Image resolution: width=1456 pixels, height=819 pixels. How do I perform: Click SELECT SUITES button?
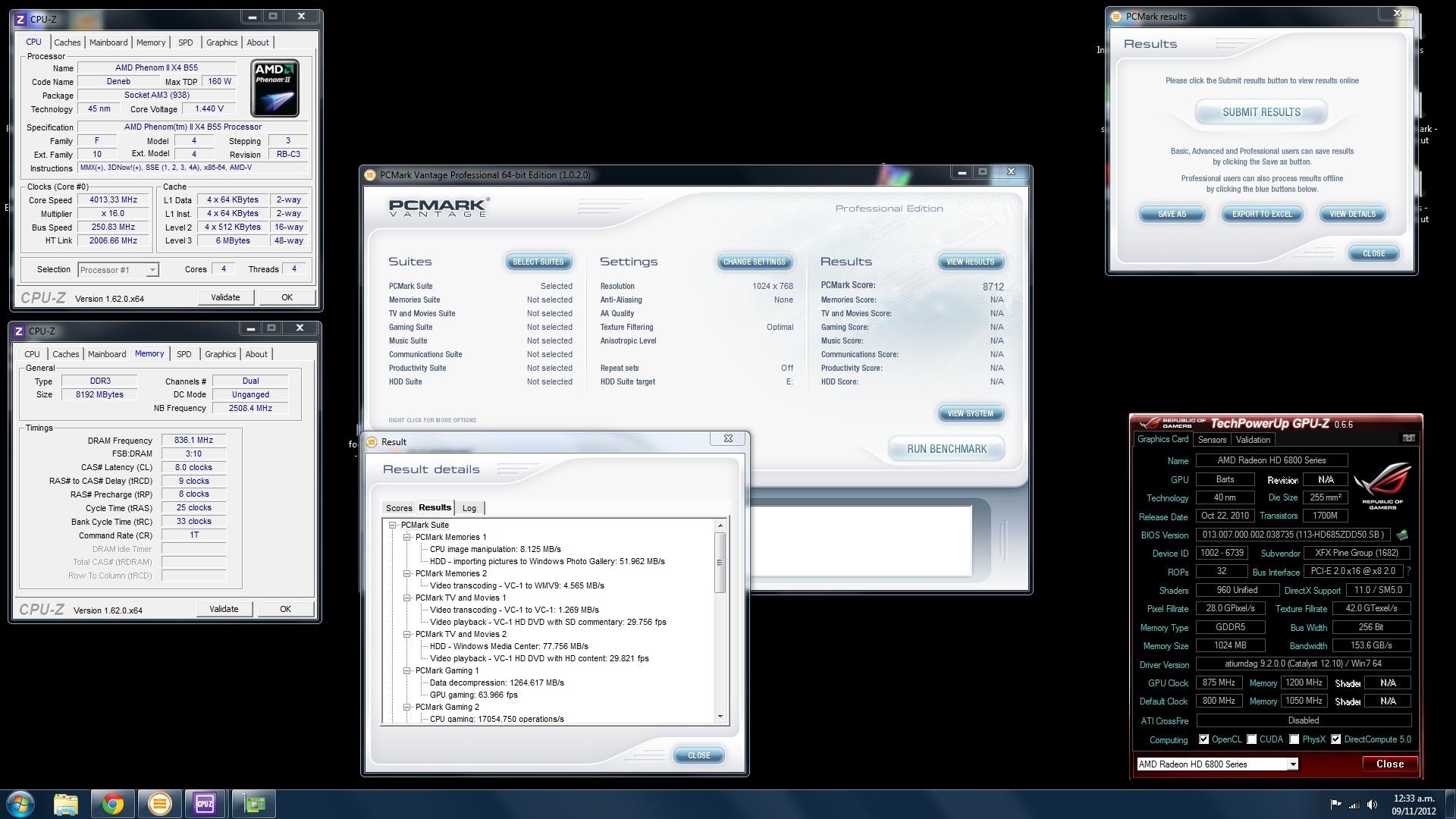pyautogui.click(x=538, y=262)
